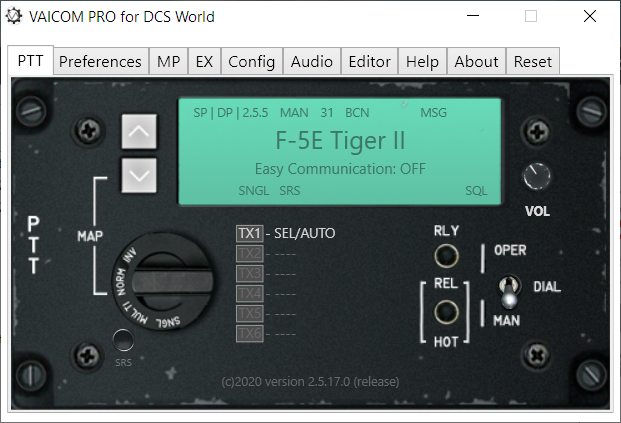This screenshot has height=423, width=621.
Task: Select the TX2 box
Action: tap(250, 253)
